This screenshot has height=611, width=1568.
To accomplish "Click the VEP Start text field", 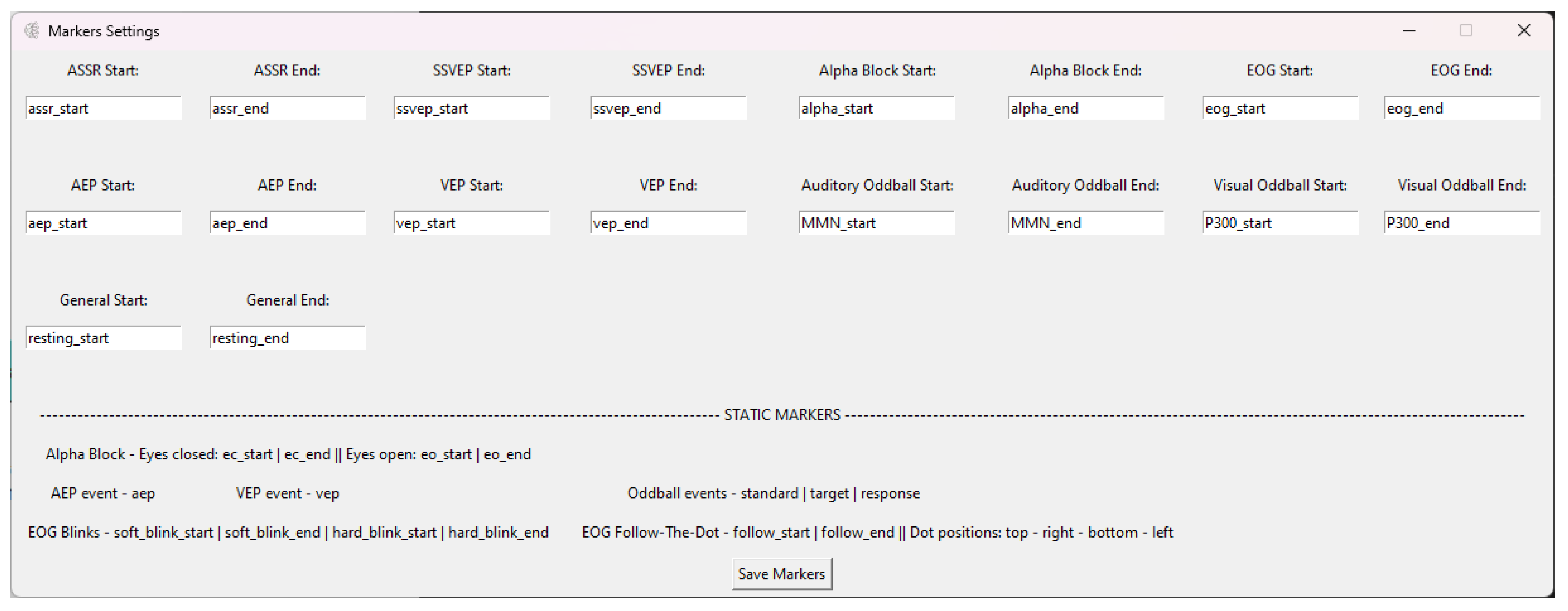I will click(472, 223).
